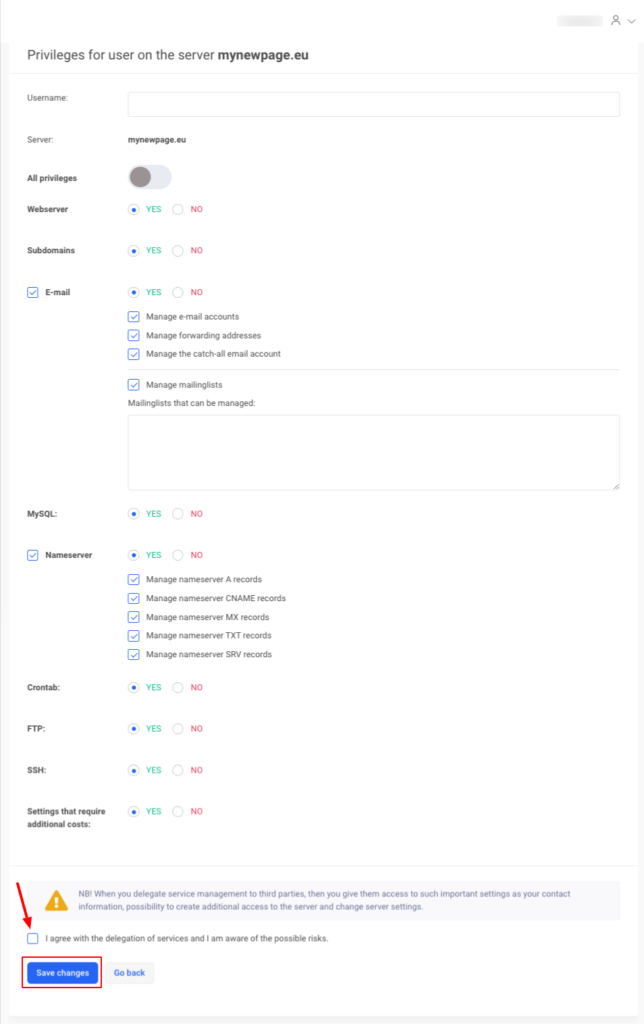Viewport: 644px width, 1024px height.
Task: Uncheck Manage nameserver MX records
Action: pyautogui.click(x=134, y=617)
